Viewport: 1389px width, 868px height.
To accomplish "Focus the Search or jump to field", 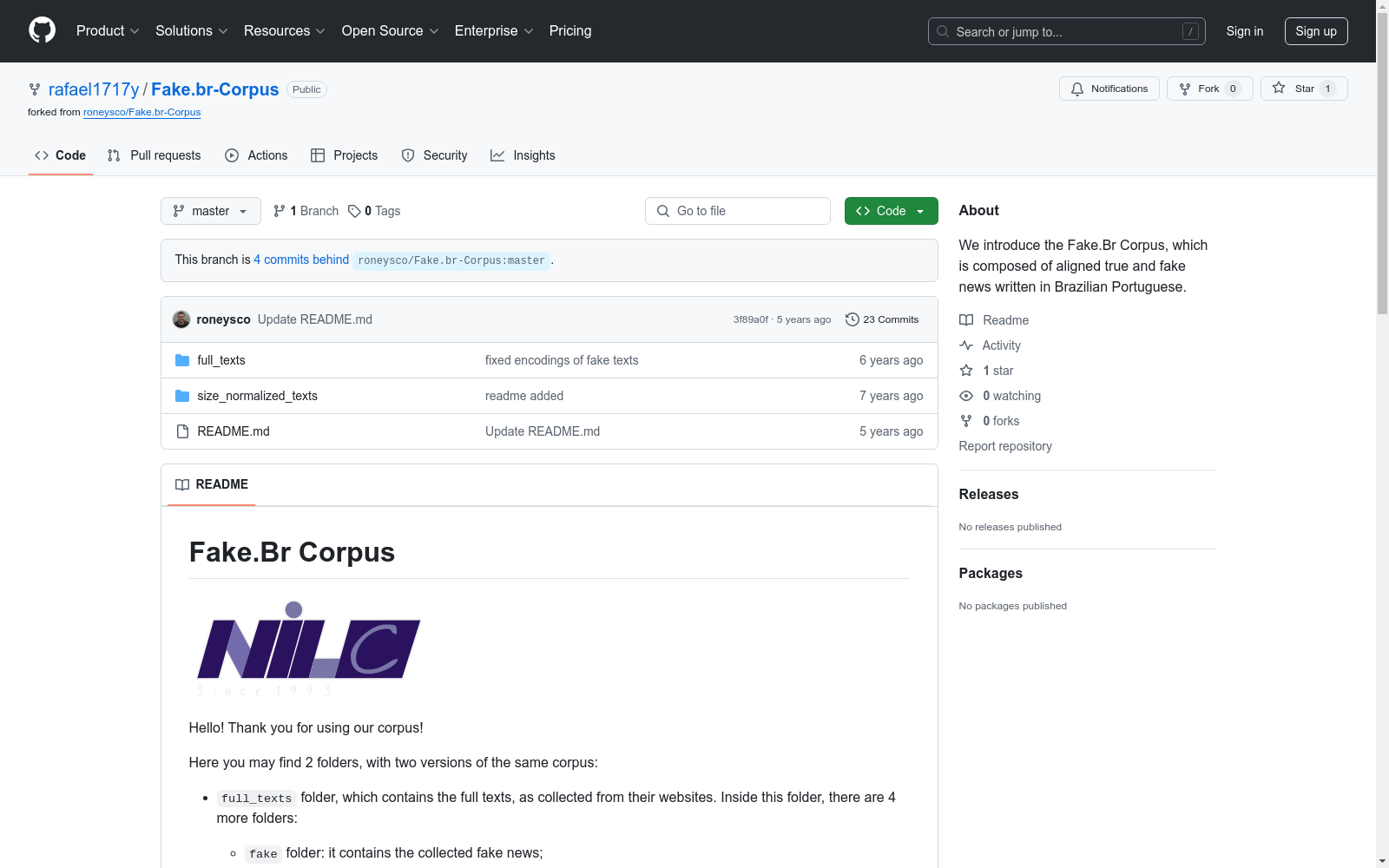I will coord(1067,31).
